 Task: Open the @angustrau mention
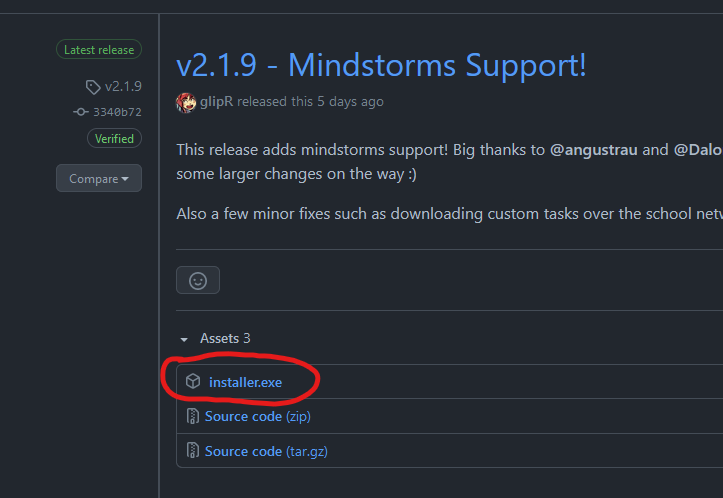(x=593, y=150)
